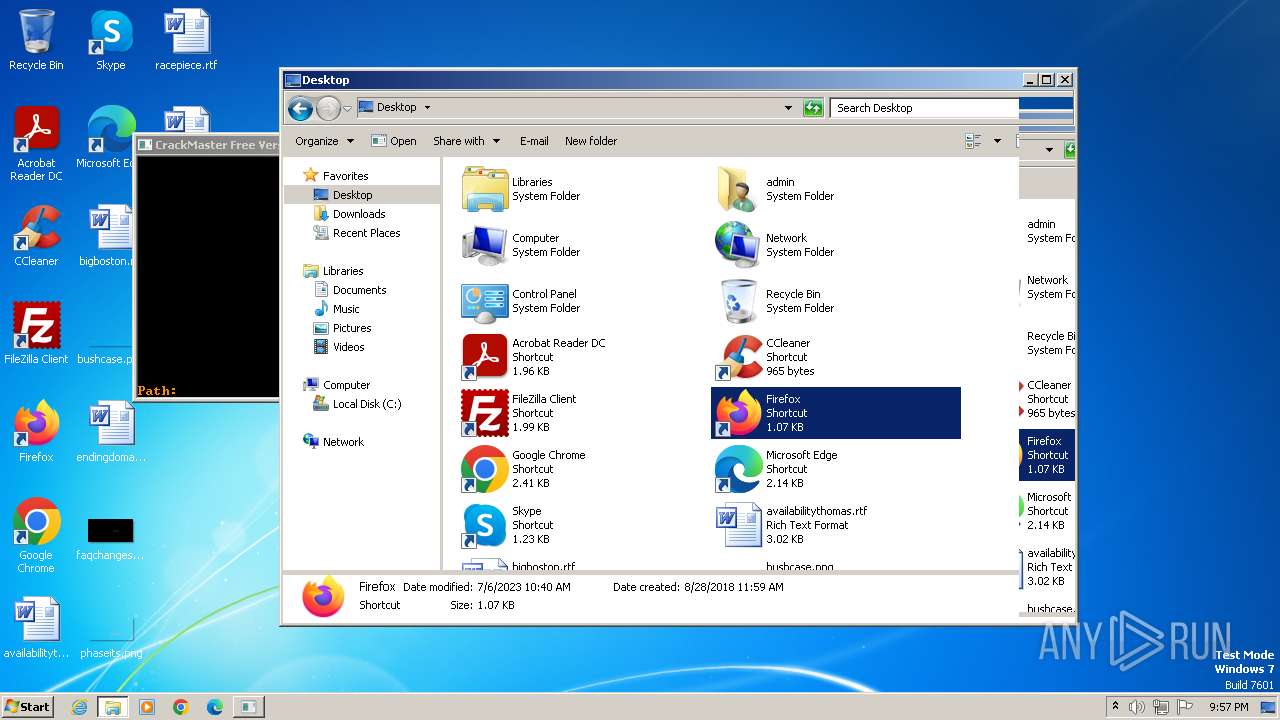Viewport: 1280px width, 720px height.
Task: Open Recent Places in navigation pane
Action: point(357,233)
